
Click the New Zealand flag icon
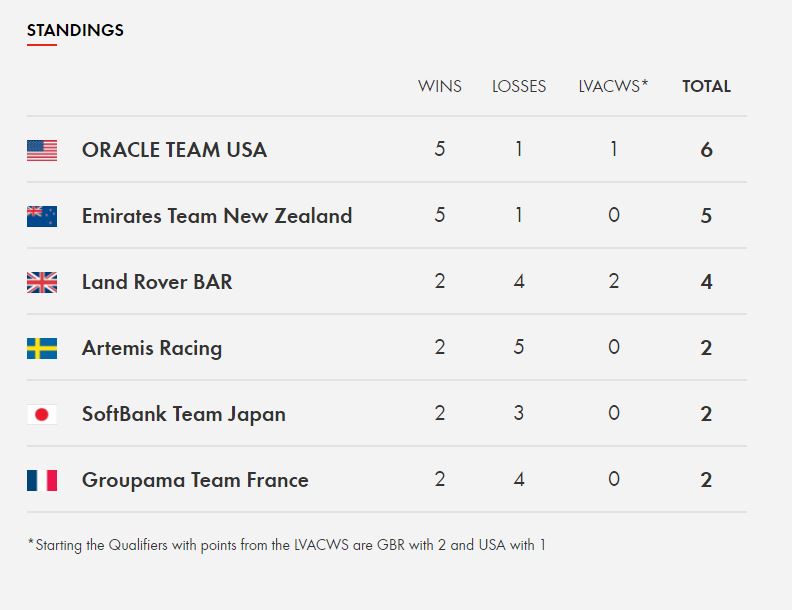pyautogui.click(x=42, y=217)
